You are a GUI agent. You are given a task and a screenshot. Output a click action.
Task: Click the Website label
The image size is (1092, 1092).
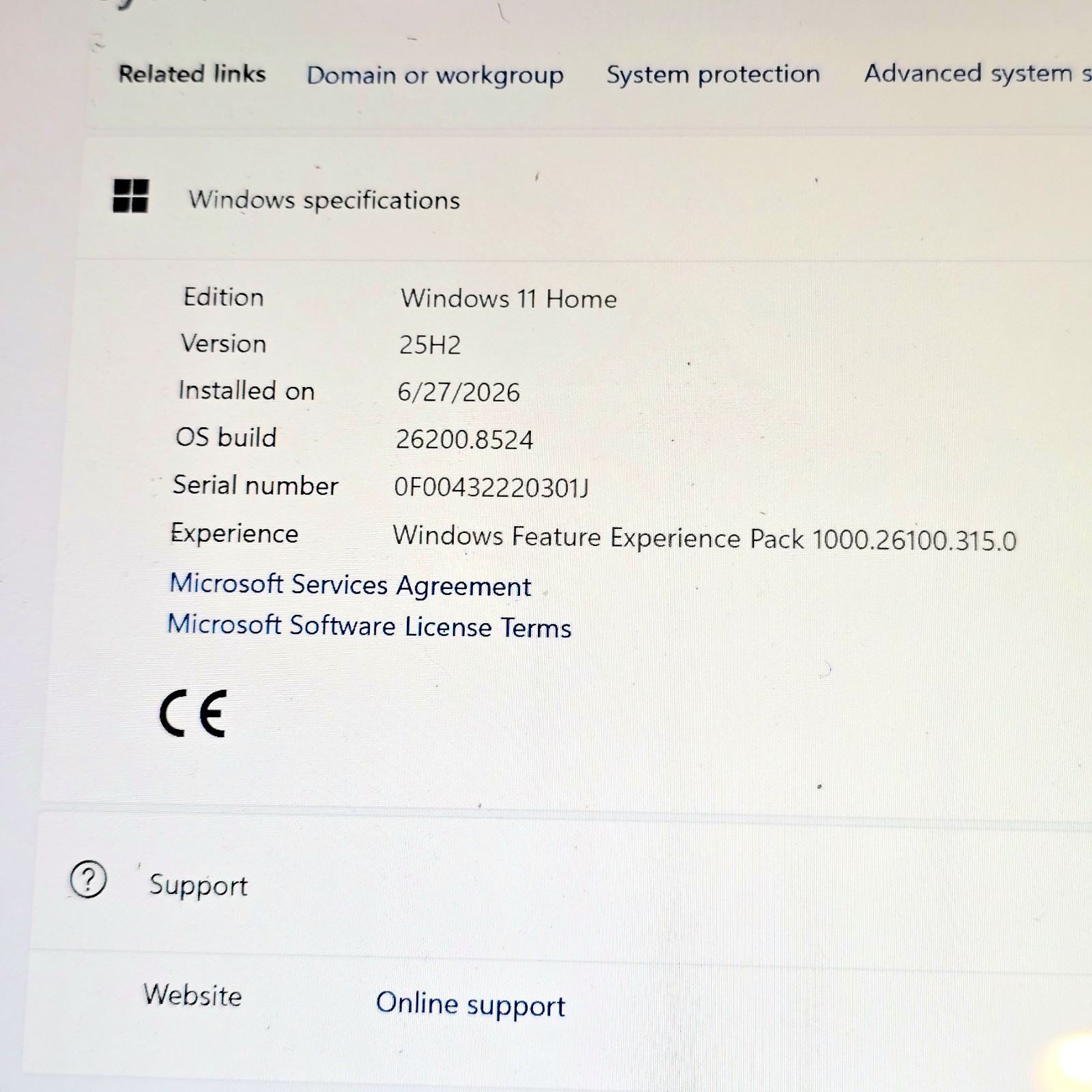192,995
